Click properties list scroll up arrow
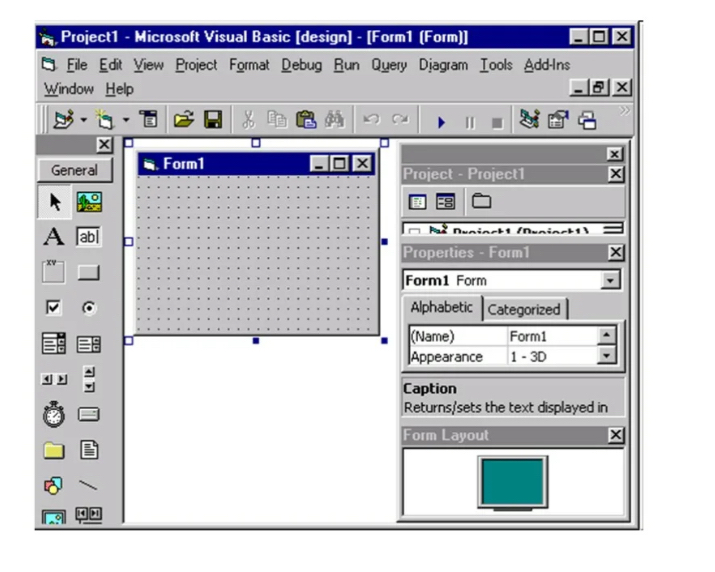The image size is (715, 572). [x=606, y=335]
